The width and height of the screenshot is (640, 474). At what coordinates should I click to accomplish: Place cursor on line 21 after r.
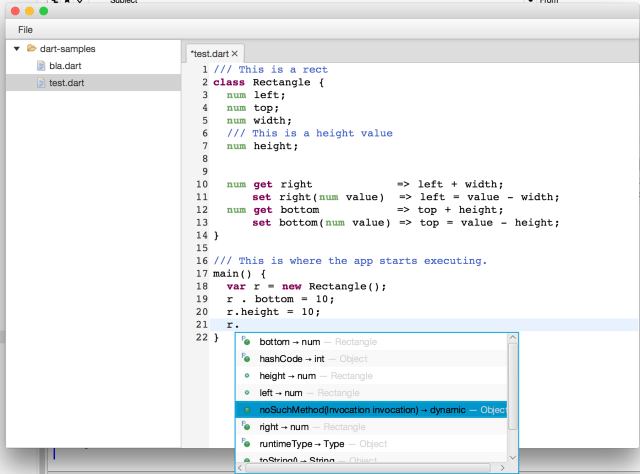(241, 325)
